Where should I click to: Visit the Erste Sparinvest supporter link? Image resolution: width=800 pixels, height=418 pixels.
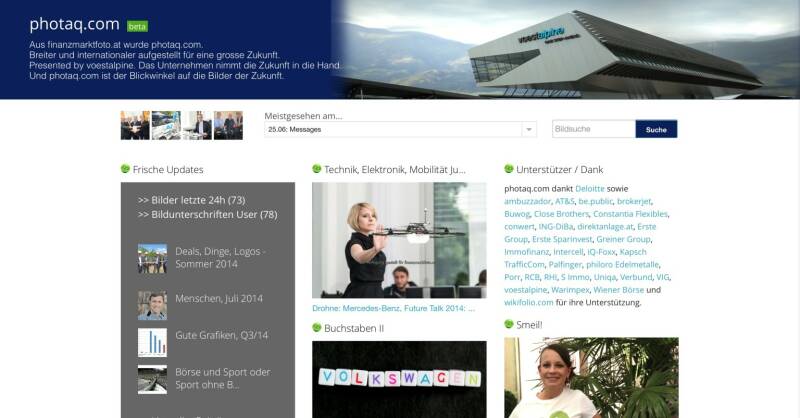(562, 239)
